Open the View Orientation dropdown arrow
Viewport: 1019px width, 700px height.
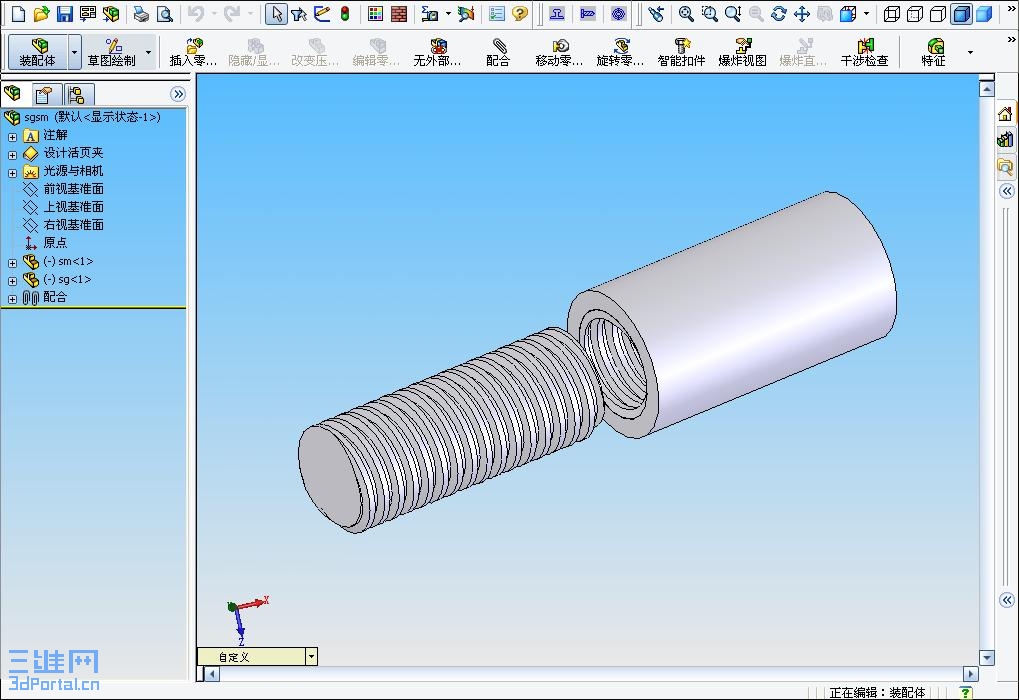(866, 14)
